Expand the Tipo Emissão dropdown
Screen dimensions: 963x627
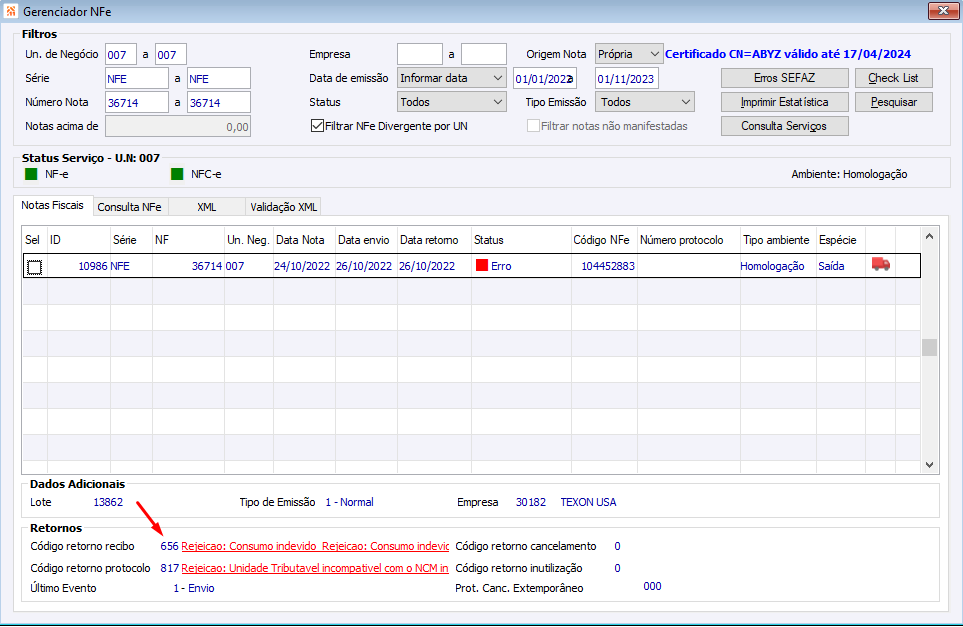(645, 102)
